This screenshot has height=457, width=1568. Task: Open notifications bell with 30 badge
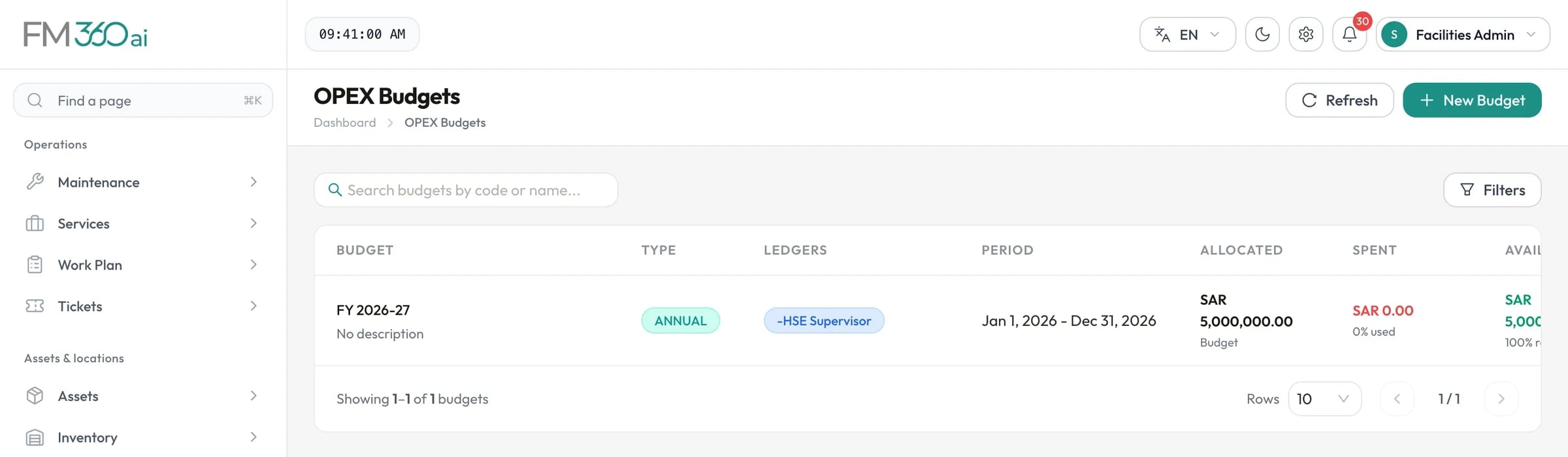1349,35
